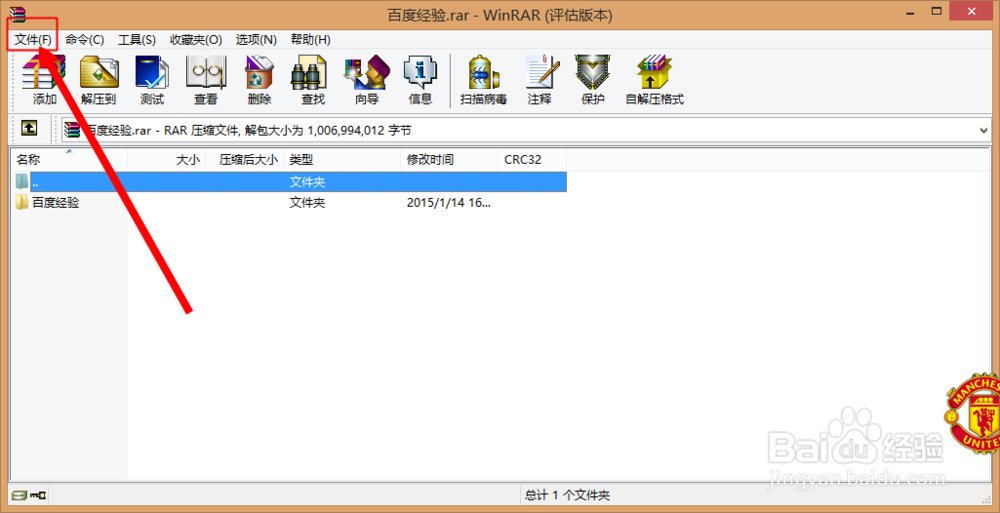Expand the archive path dropdown arrow

pos(984,130)
